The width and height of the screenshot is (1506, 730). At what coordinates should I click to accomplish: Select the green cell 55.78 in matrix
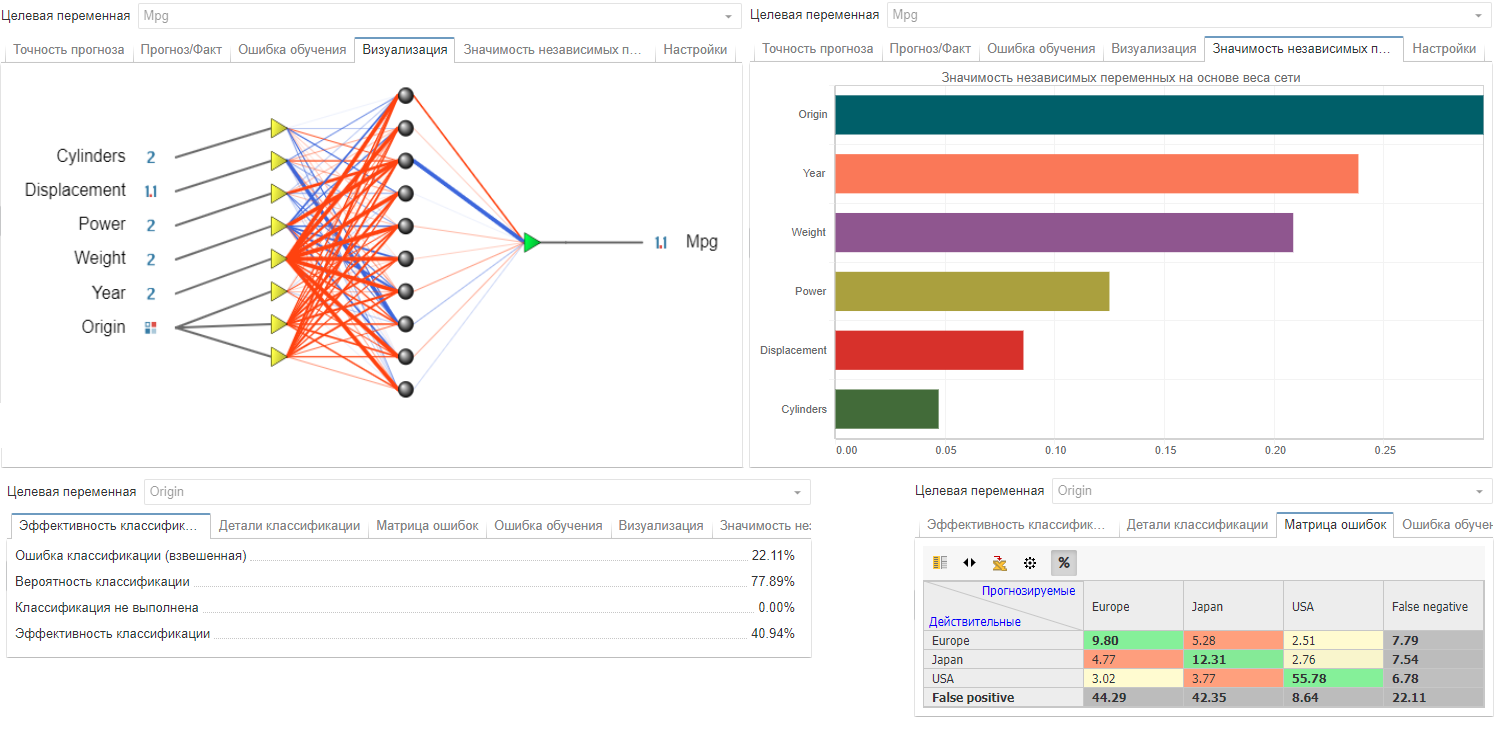1333,679
